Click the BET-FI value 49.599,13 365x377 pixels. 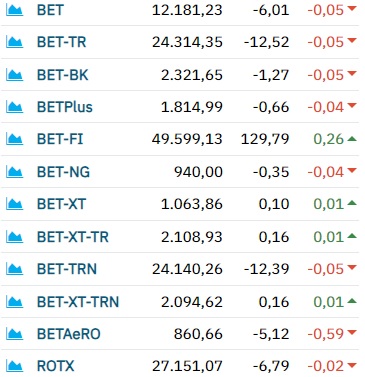187,139
